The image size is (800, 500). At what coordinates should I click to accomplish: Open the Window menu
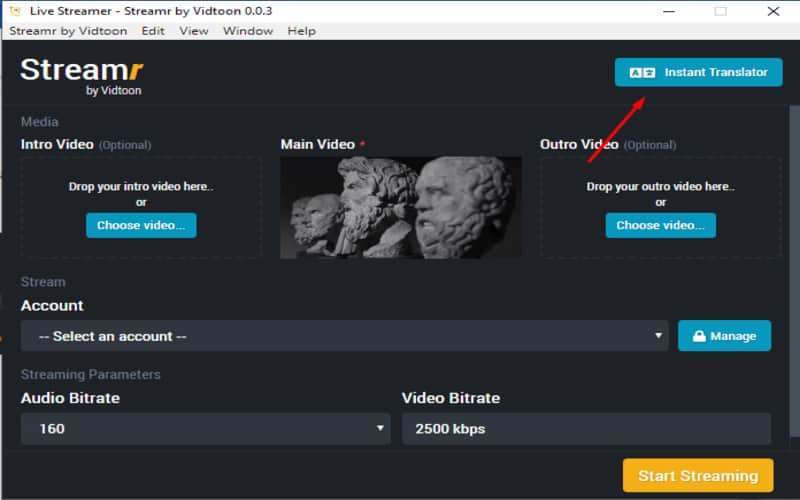(248, 31)
